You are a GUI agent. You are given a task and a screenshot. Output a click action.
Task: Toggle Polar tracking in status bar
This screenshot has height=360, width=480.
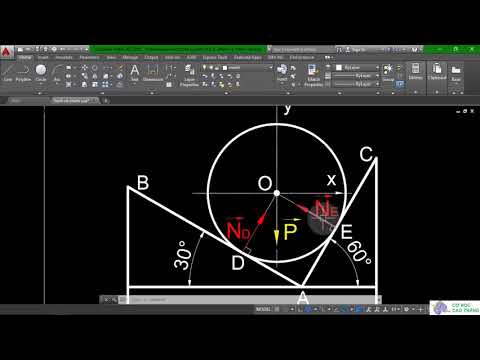click(309, 309)
